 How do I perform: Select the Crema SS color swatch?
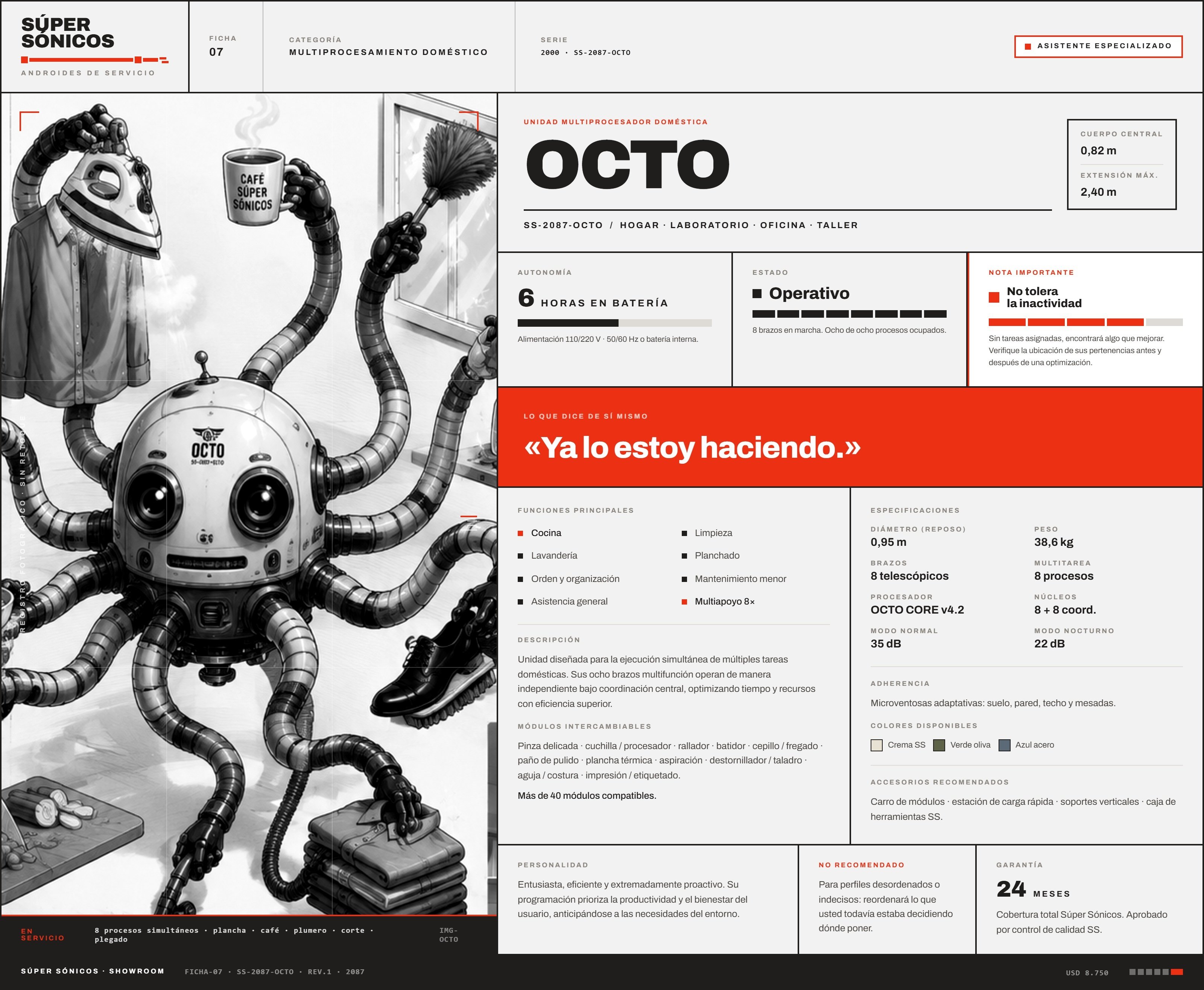(876, 745)
